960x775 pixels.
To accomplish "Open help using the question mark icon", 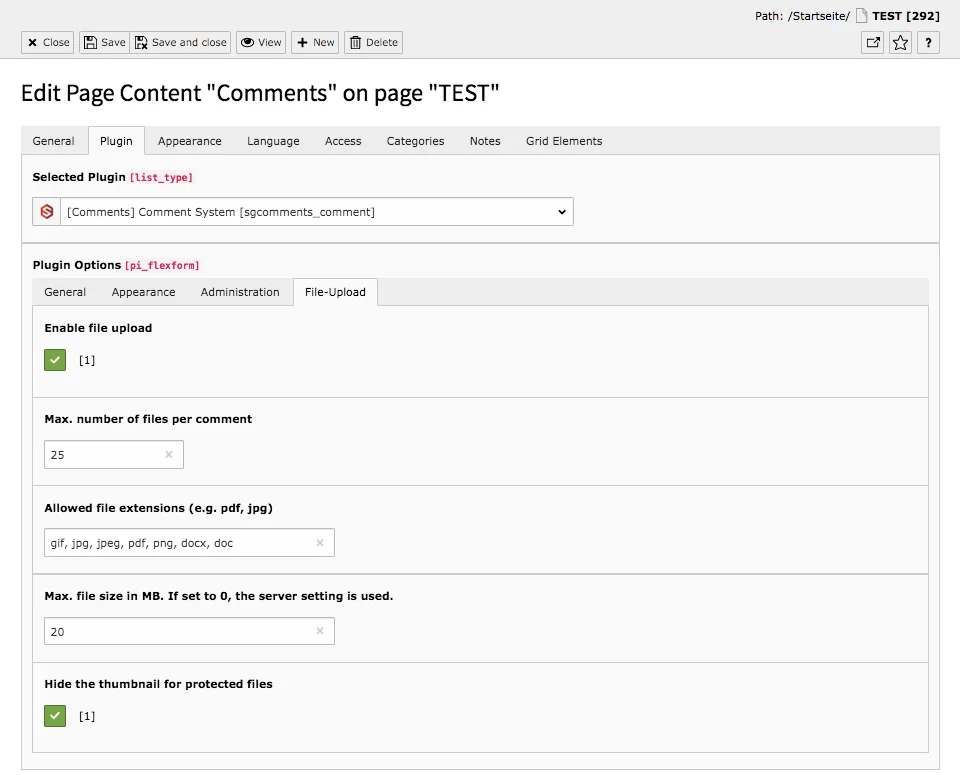I will pyautogui.click(x=926, y=42).
